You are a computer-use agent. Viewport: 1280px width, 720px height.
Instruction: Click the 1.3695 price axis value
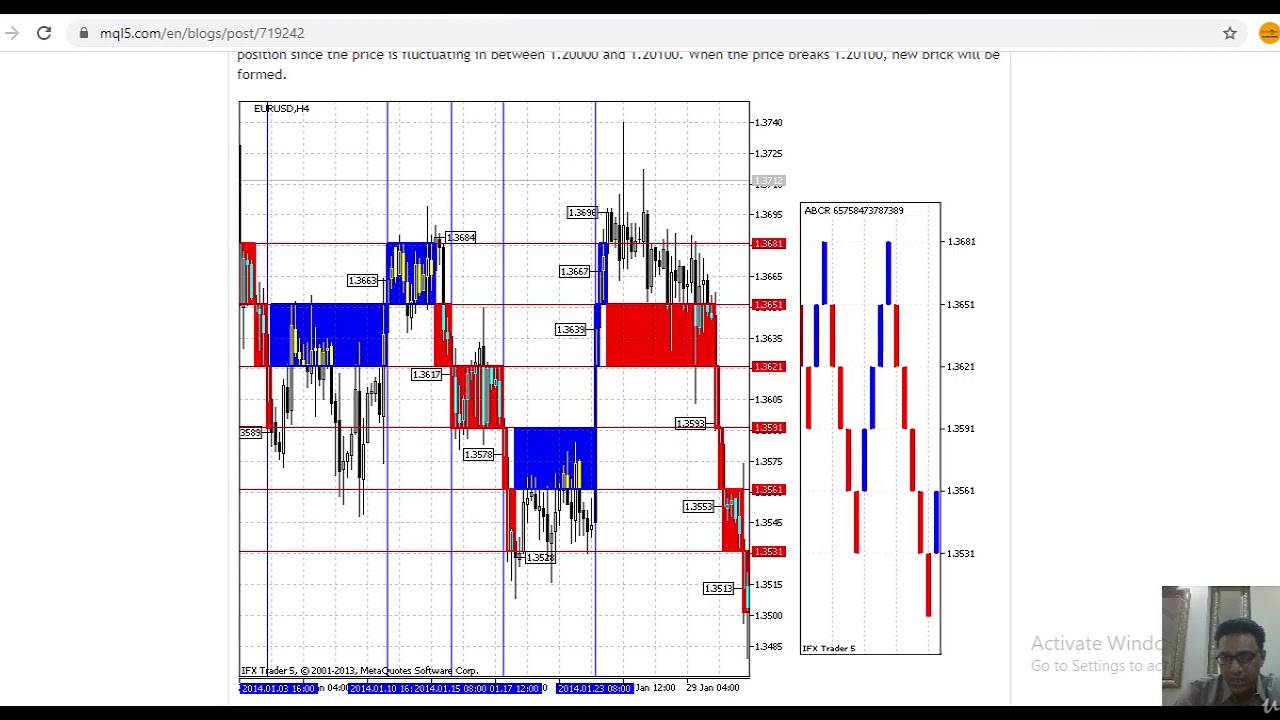pos(769,214)
